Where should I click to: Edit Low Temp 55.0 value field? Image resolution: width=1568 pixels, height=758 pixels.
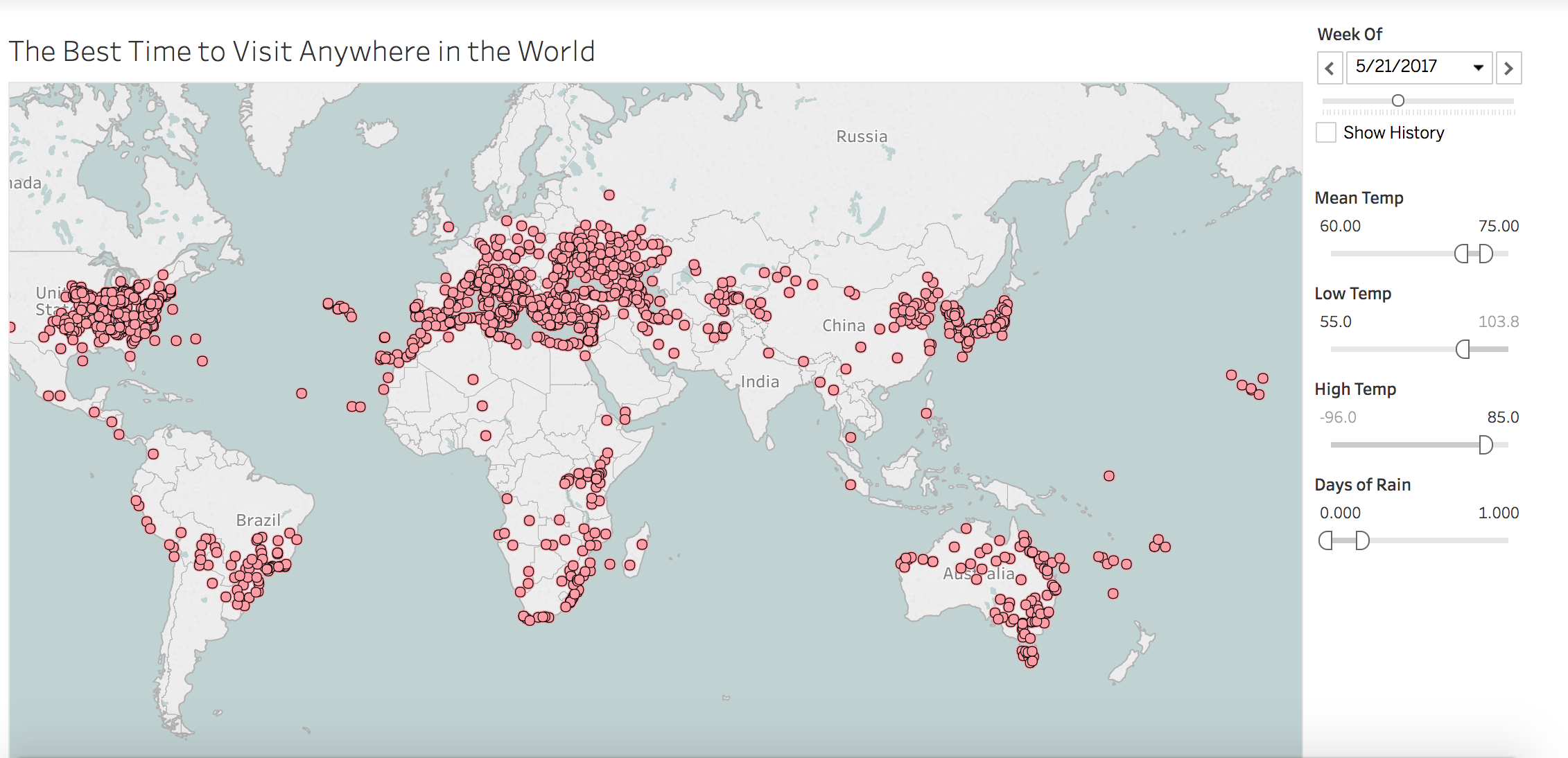pyautogui.click(x=1335, y=321)
